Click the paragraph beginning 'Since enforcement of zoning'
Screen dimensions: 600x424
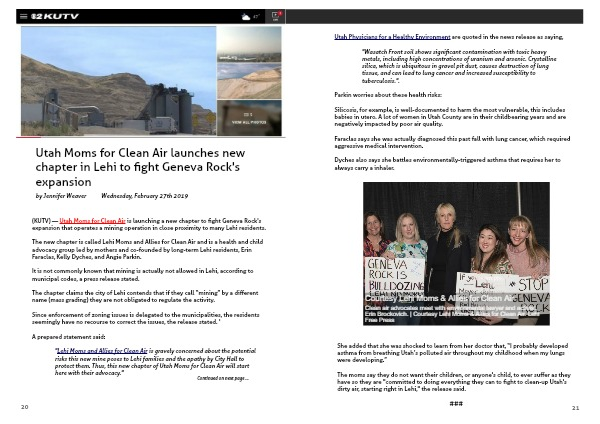click(145, 318)
